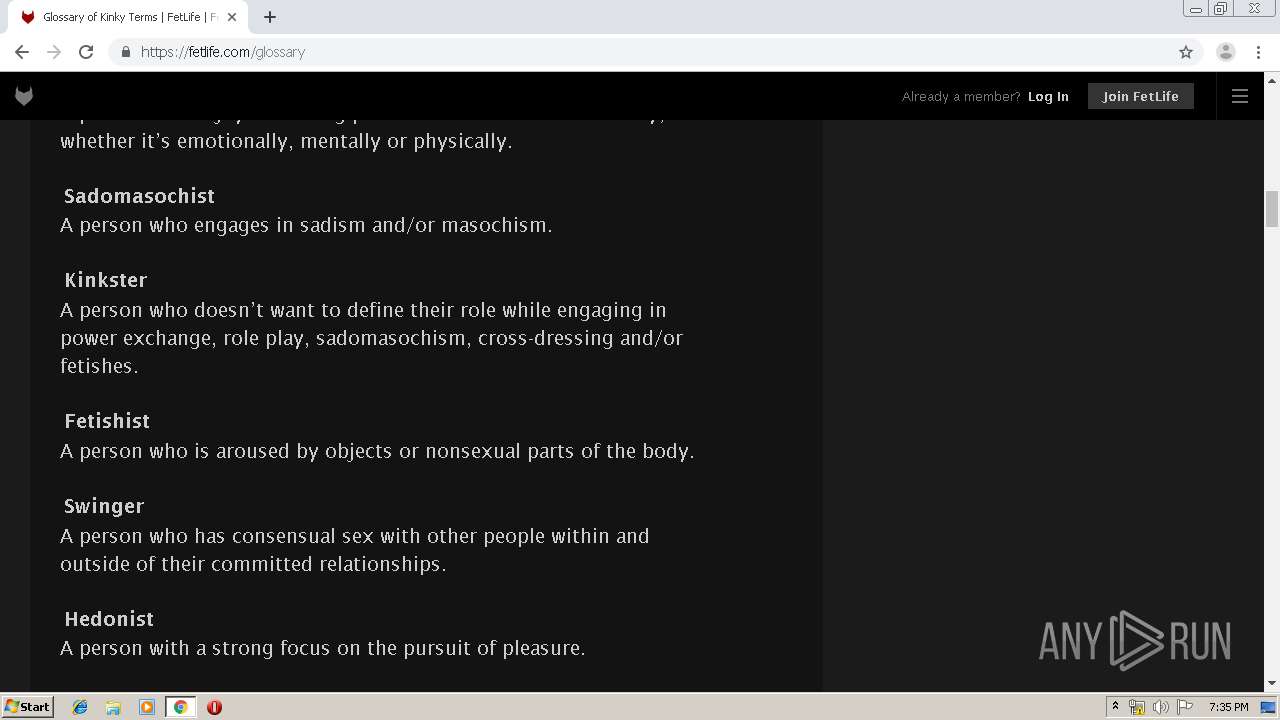Minimize the Chrome window
This screenshot has height=720, width=1280.
pos(1196,9)
